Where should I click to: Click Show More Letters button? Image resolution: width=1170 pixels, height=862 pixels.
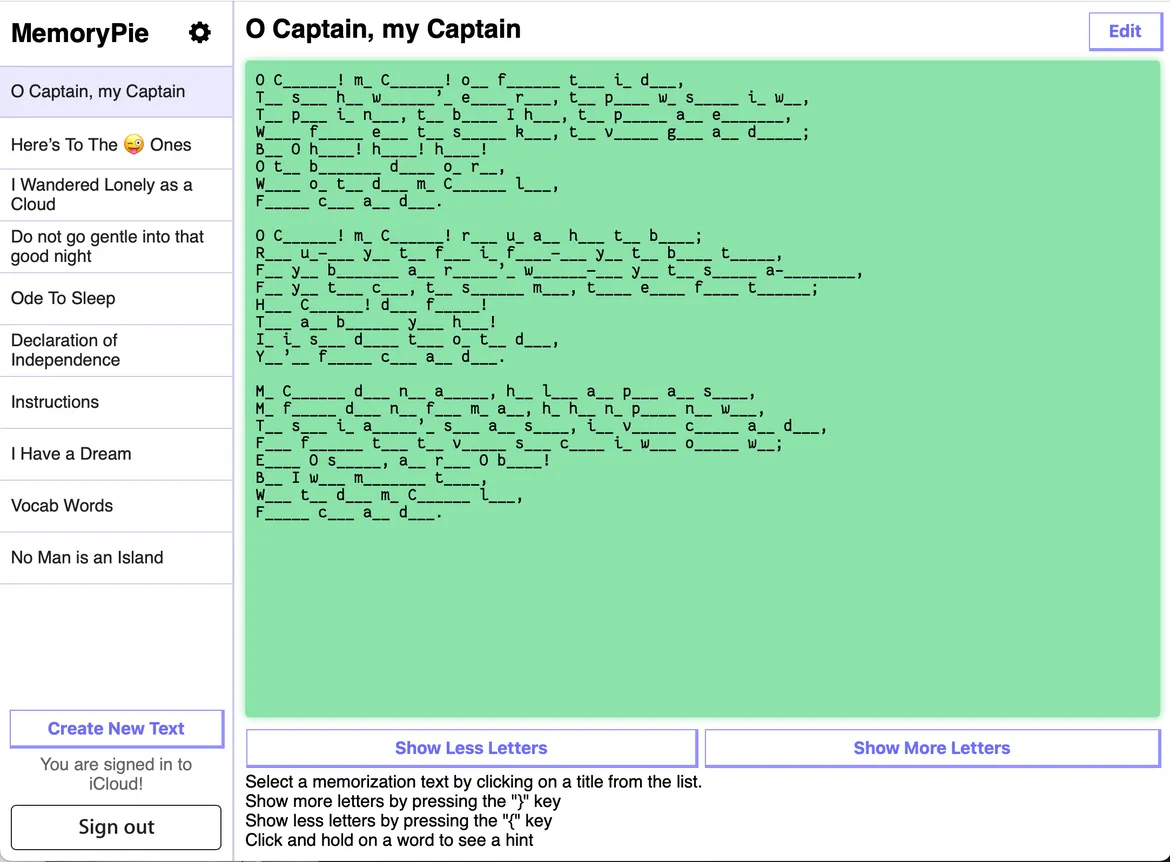point(931,748)
